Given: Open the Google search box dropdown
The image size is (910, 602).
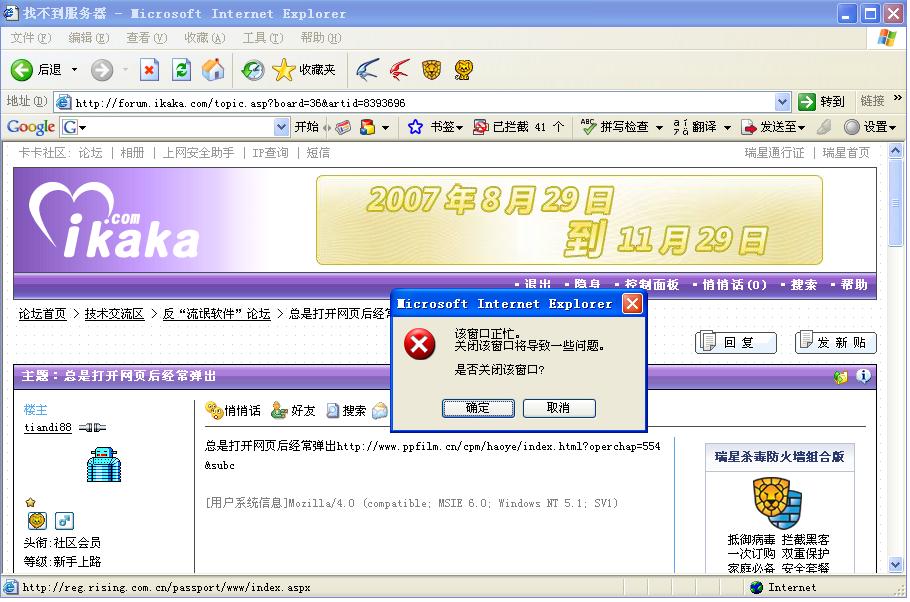Looking at the screenshot, I should click(281, 127).
